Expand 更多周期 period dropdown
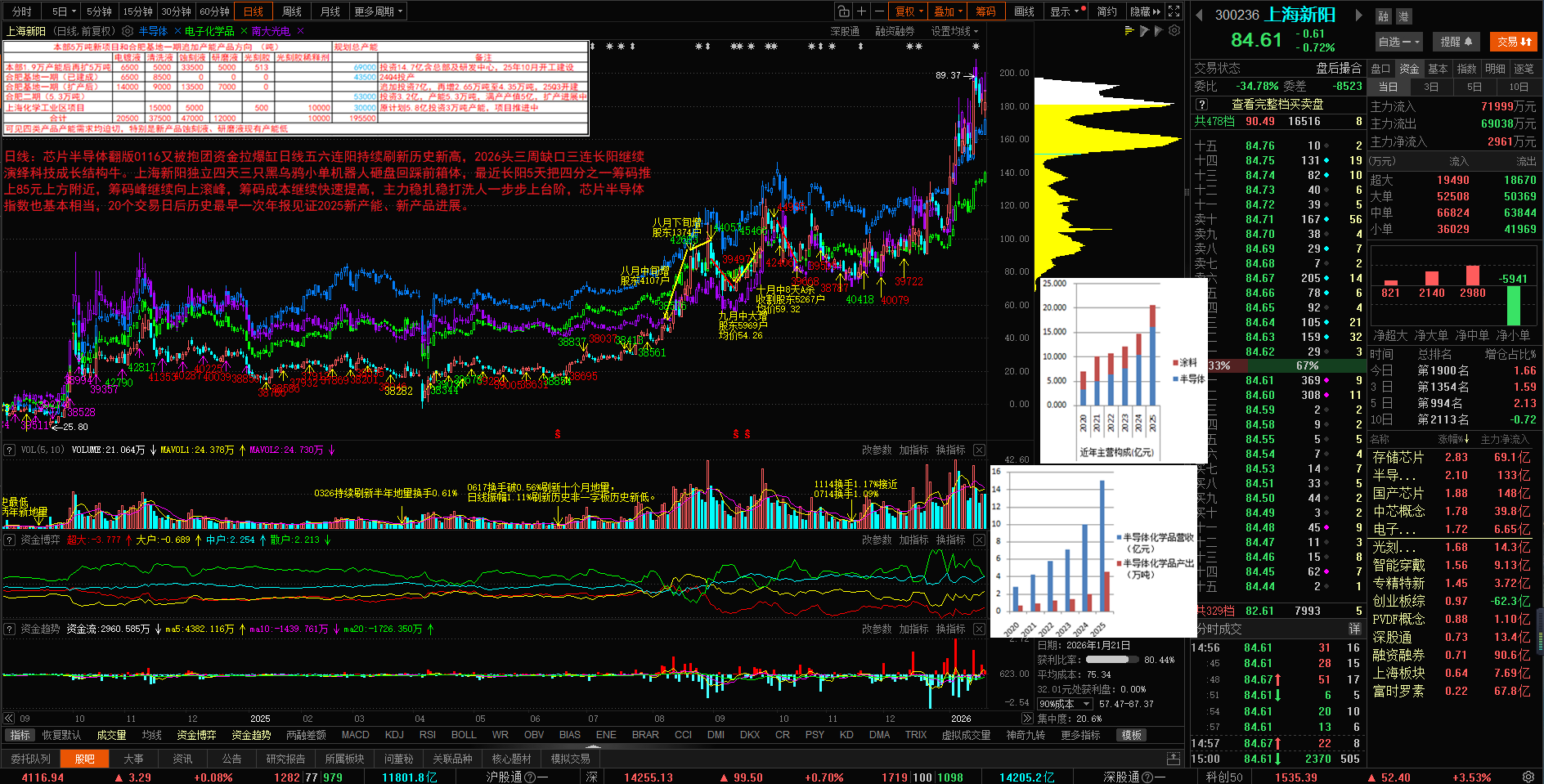The width and height of the screenshot is (1544, 784). pos(379,11)
